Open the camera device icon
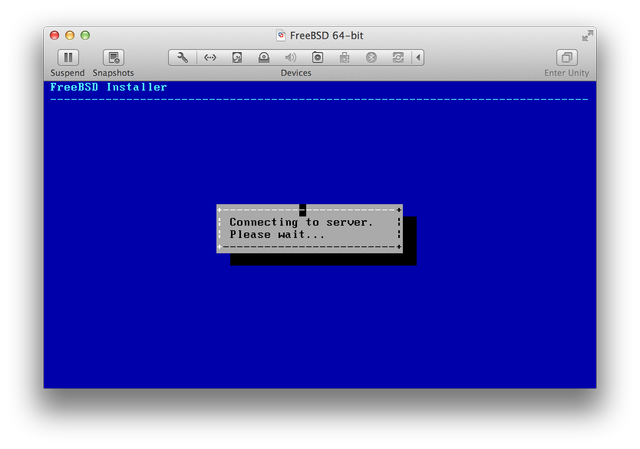Image resolution: width=640 pixels, height=449 pixels. tap(317, 58)
